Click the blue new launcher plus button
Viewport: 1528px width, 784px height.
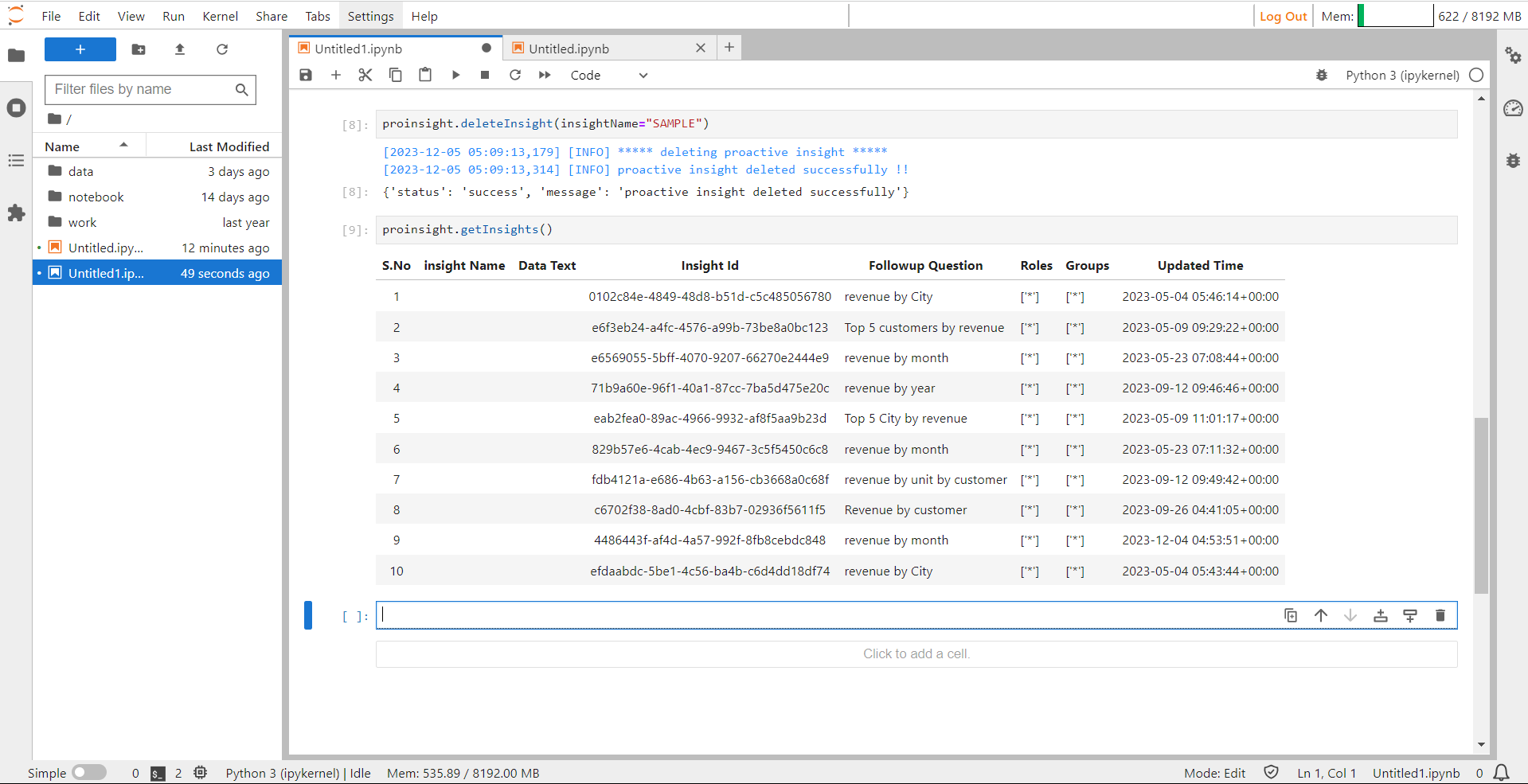pyautogui.click(x=80, y=49)
